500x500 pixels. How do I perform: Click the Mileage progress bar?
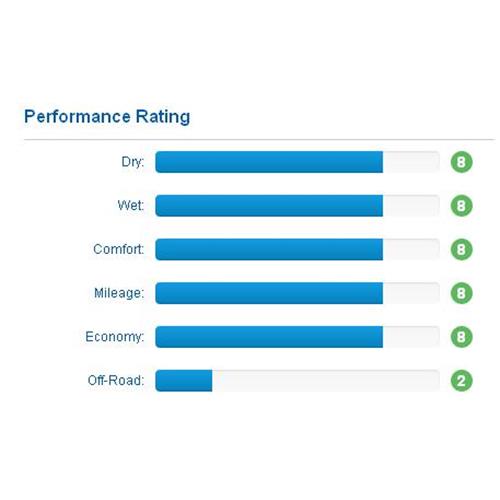point(297,293)
